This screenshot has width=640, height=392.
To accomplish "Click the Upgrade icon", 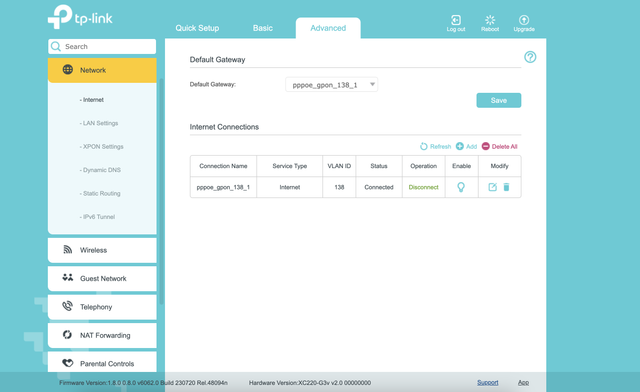I will click(524, 20).
